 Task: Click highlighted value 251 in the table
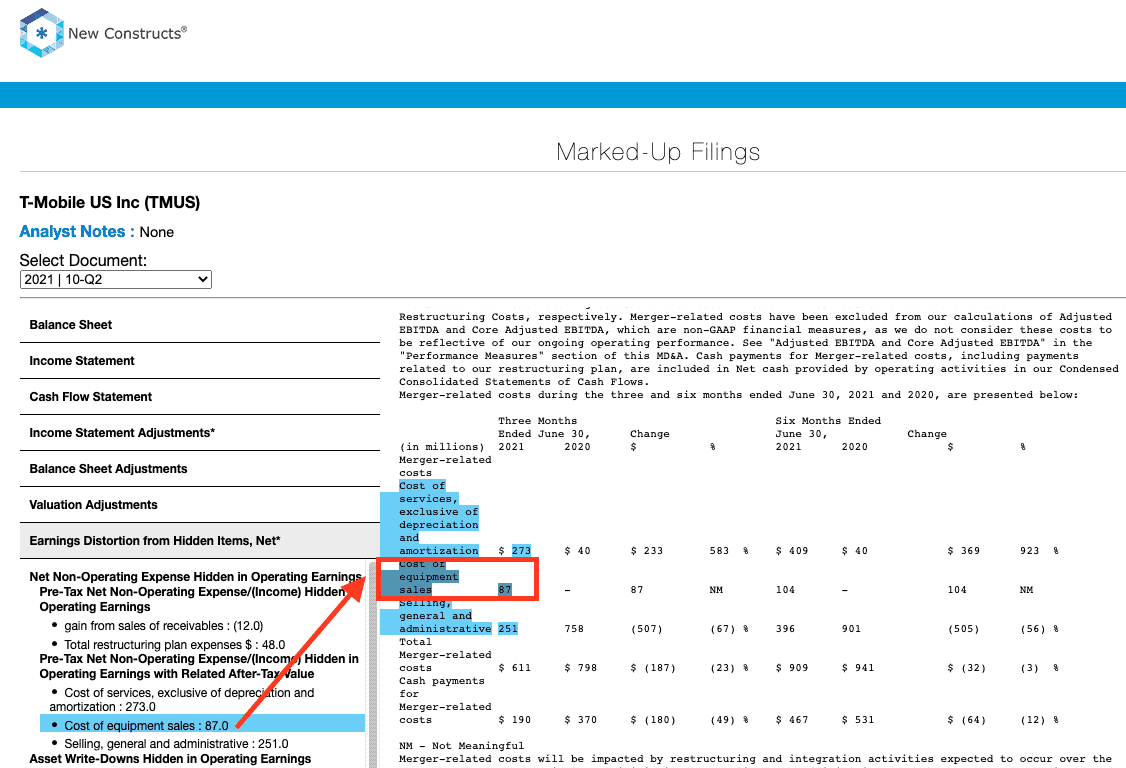508,629
